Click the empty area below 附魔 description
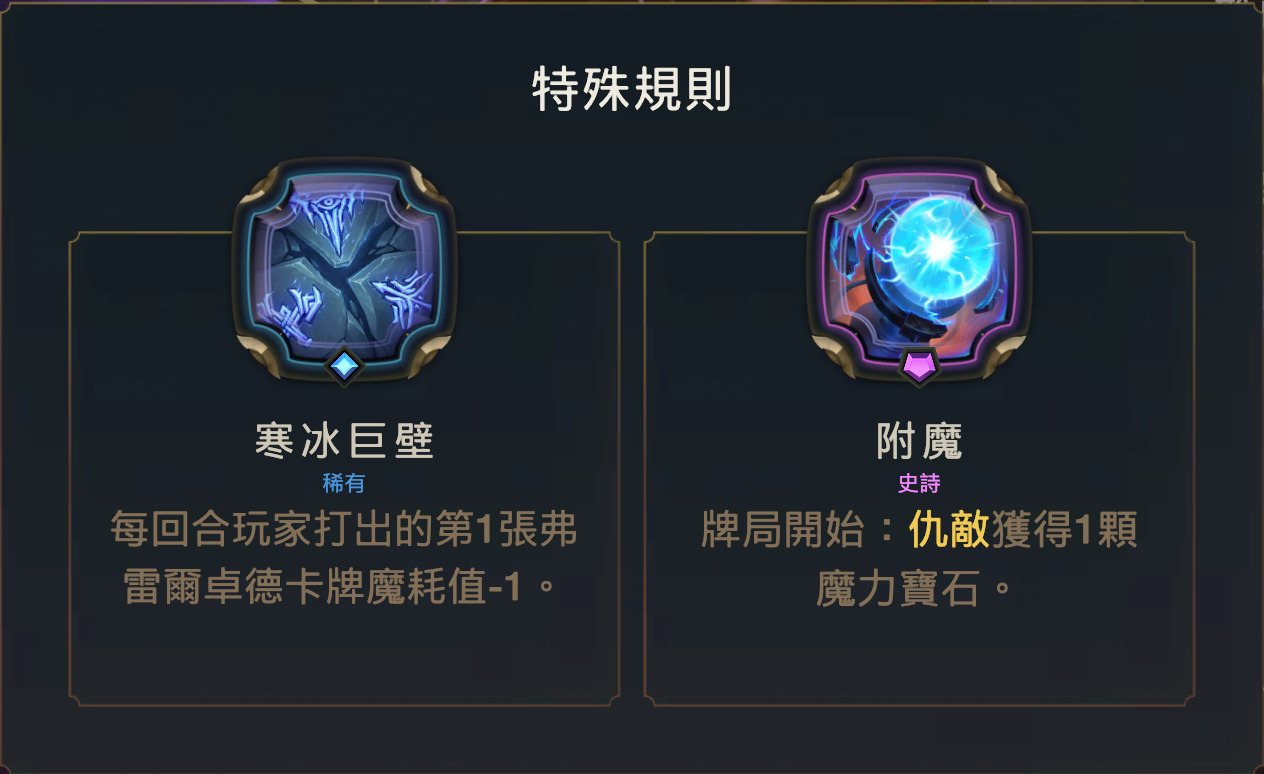This screenshot has height=774, width=1264. [x=919, y=655]
